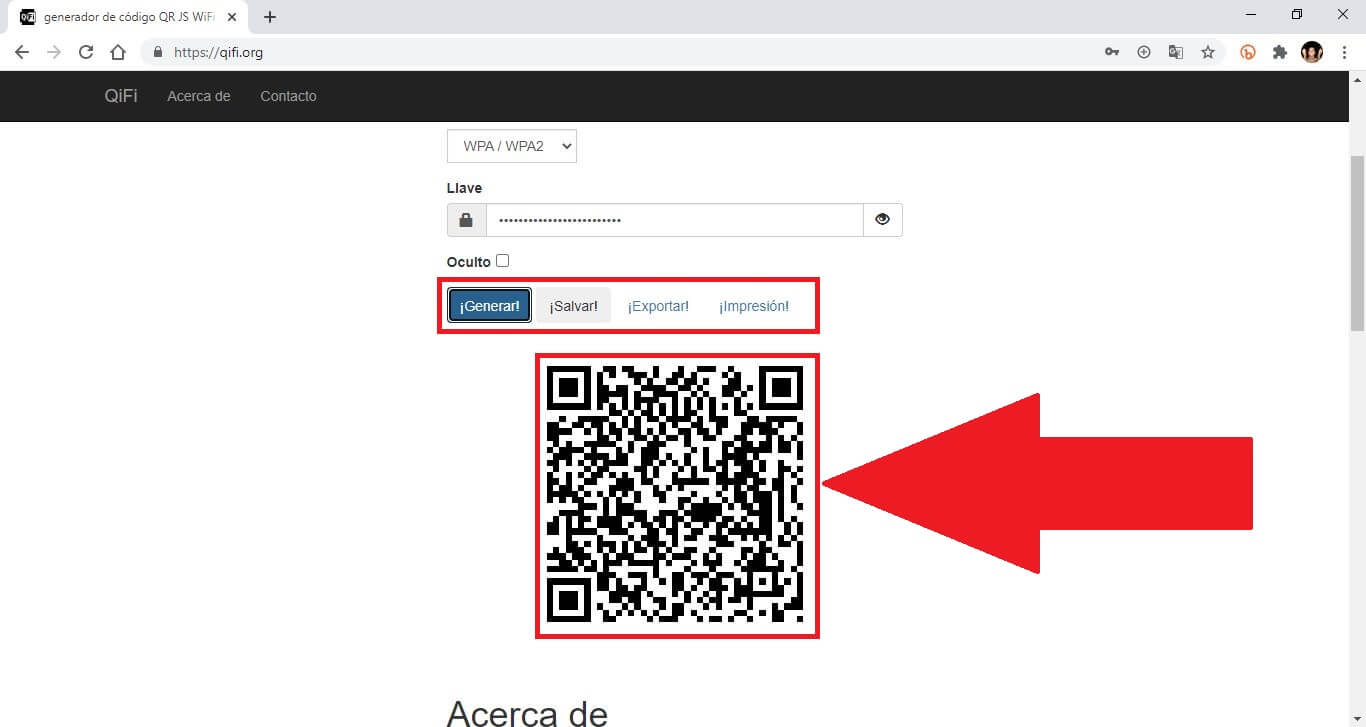The image size is (1366, 727).
Task: Open the Chrome profile avatar
Action: click(x=1312, y=52)
